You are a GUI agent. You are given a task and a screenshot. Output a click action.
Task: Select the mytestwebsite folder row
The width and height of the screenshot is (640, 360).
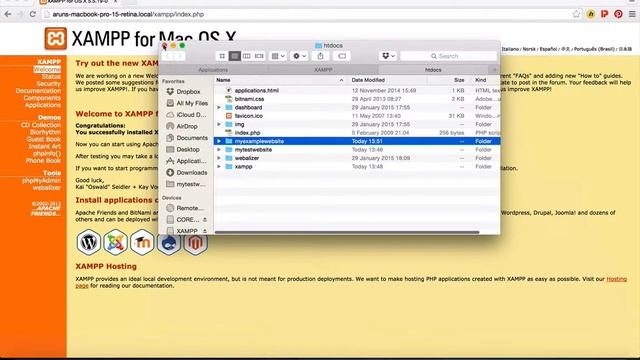click(357, 150)
